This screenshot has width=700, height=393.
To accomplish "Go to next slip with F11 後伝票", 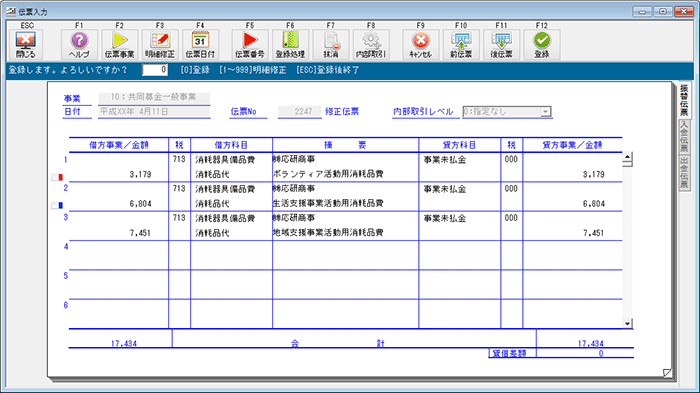I will [501, 44].
